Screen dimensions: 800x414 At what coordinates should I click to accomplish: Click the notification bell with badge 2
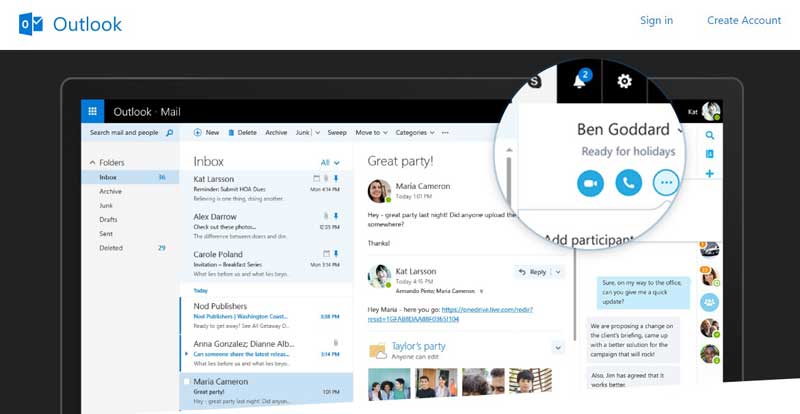[x=580, y=81]
